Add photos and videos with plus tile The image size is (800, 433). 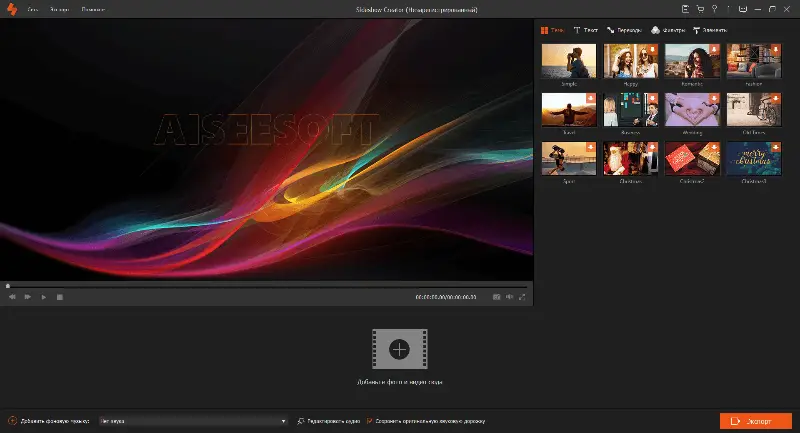pos(399,349)
